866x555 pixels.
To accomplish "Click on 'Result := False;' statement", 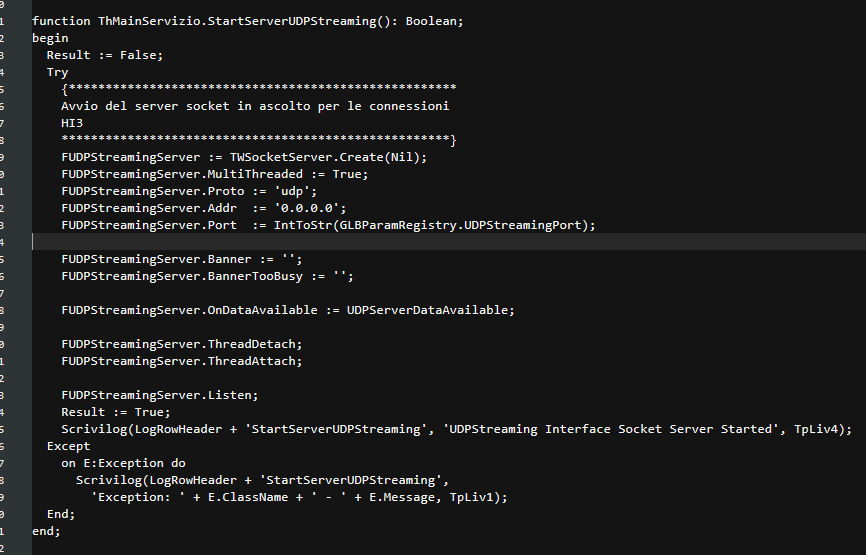I will point(105,55).
